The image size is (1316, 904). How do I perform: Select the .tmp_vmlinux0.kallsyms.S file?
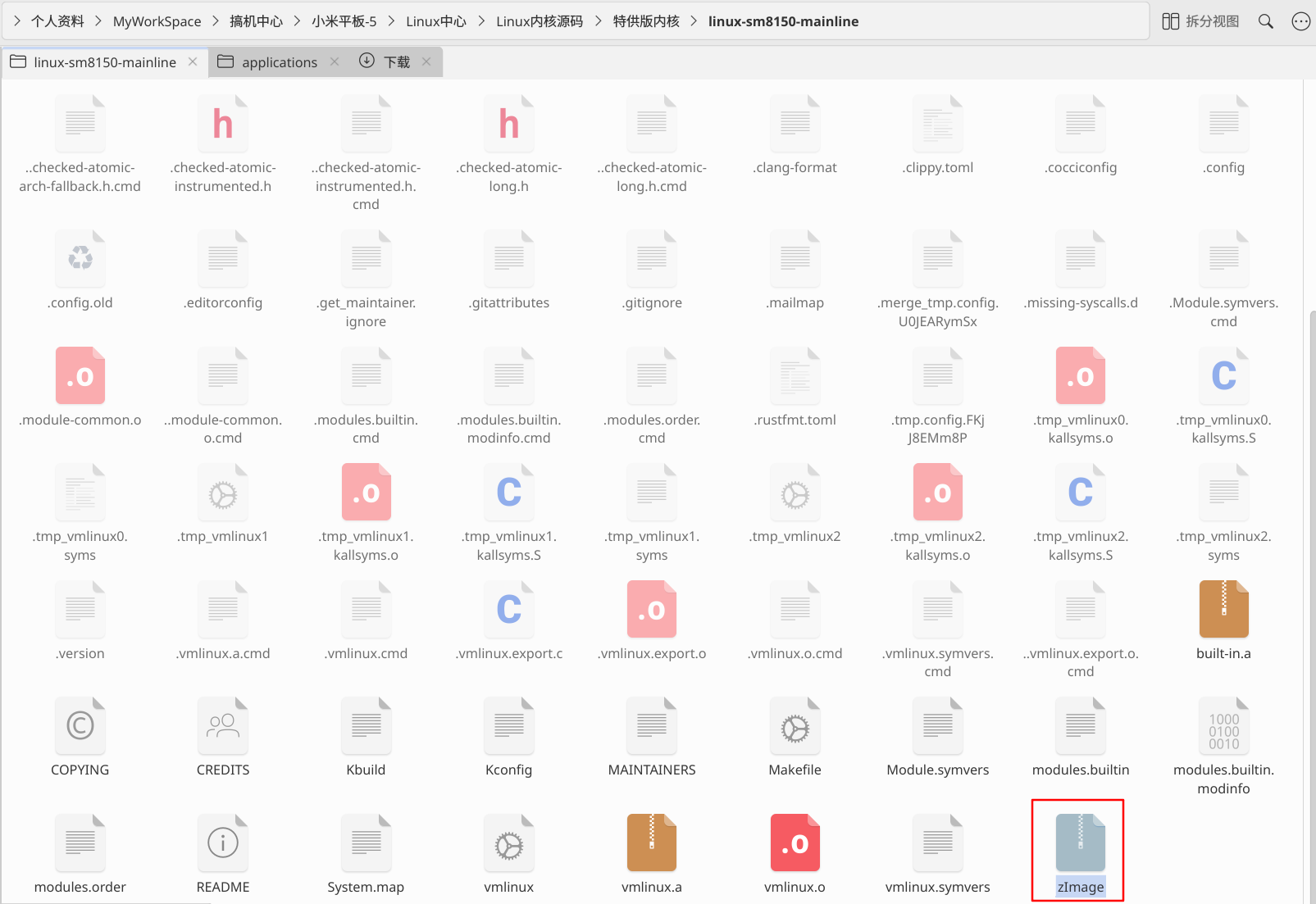(1223, 395)
